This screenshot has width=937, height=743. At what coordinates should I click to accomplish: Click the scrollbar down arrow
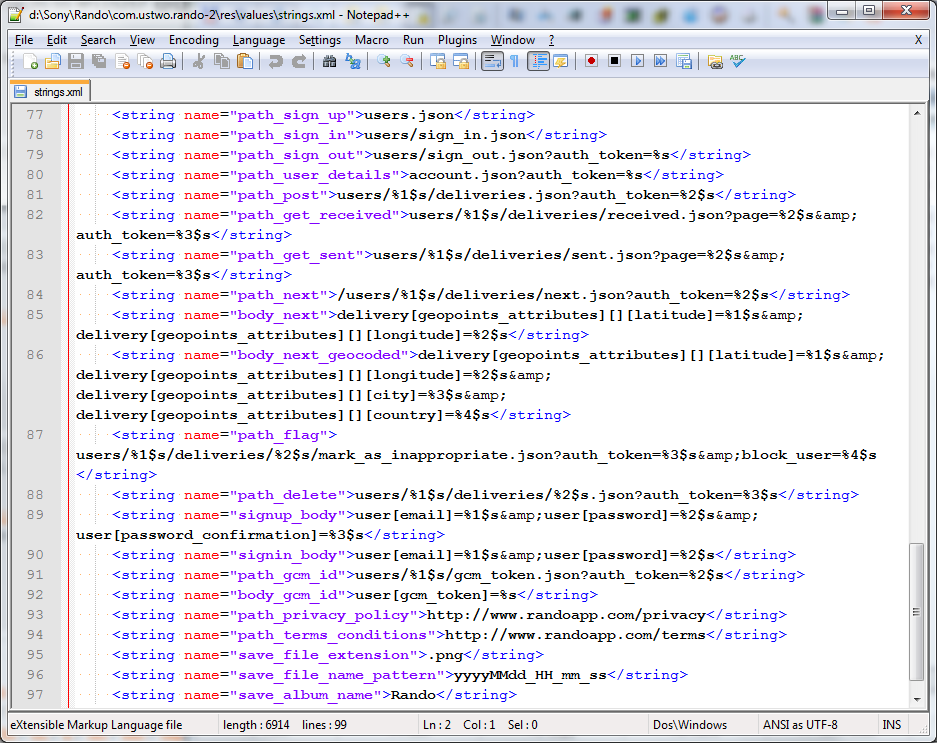(x=917, y=699)
